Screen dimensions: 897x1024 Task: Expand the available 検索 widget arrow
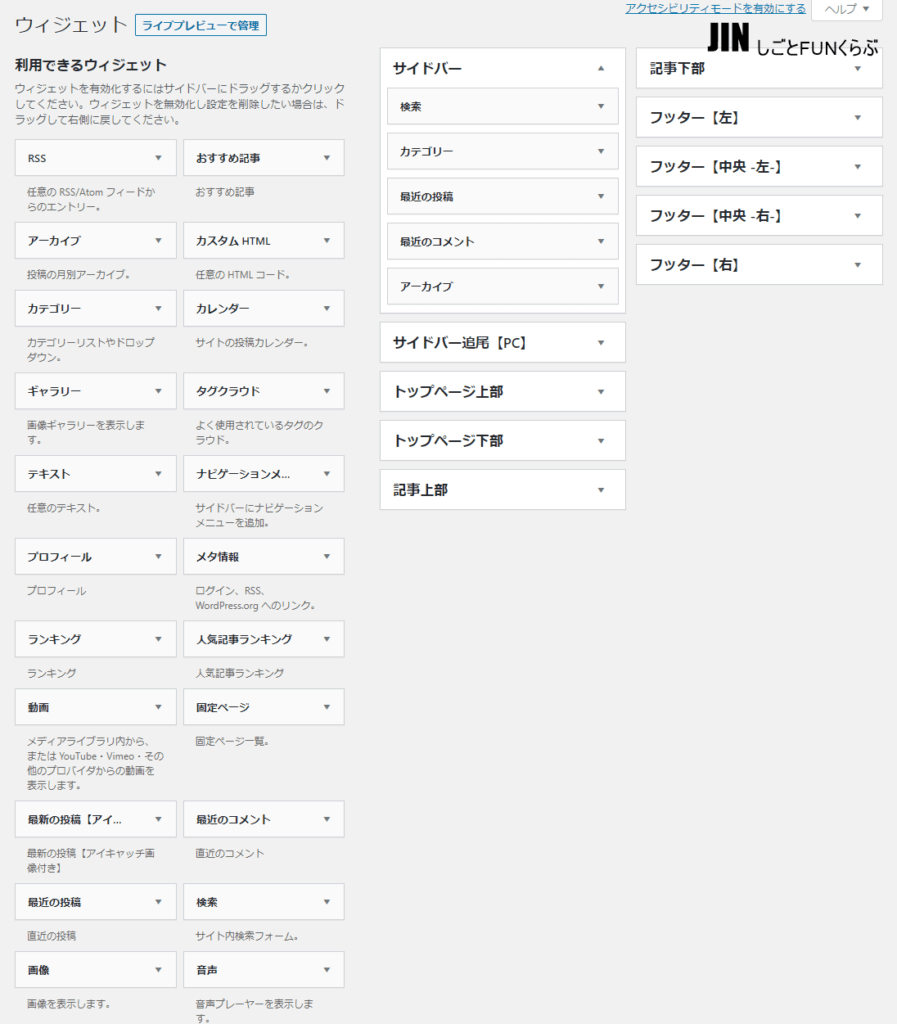click(x=326, y=902)
